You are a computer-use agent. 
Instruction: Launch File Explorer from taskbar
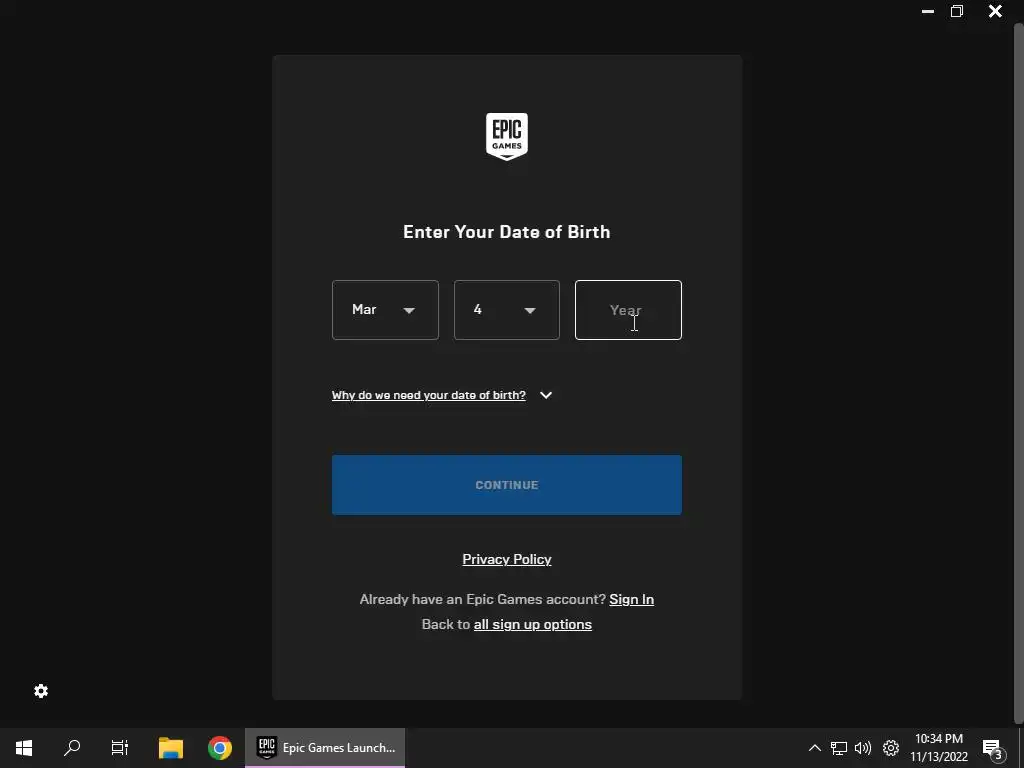(170, 748)
